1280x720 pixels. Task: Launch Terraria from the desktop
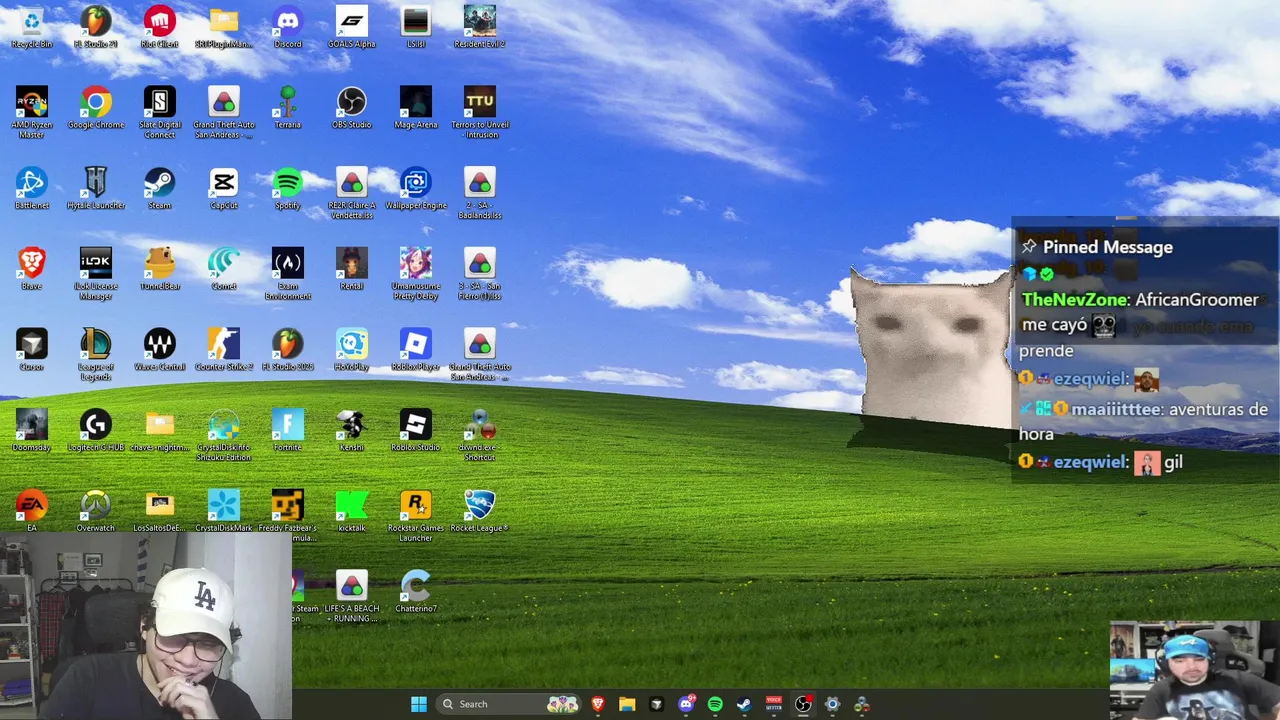288,107
